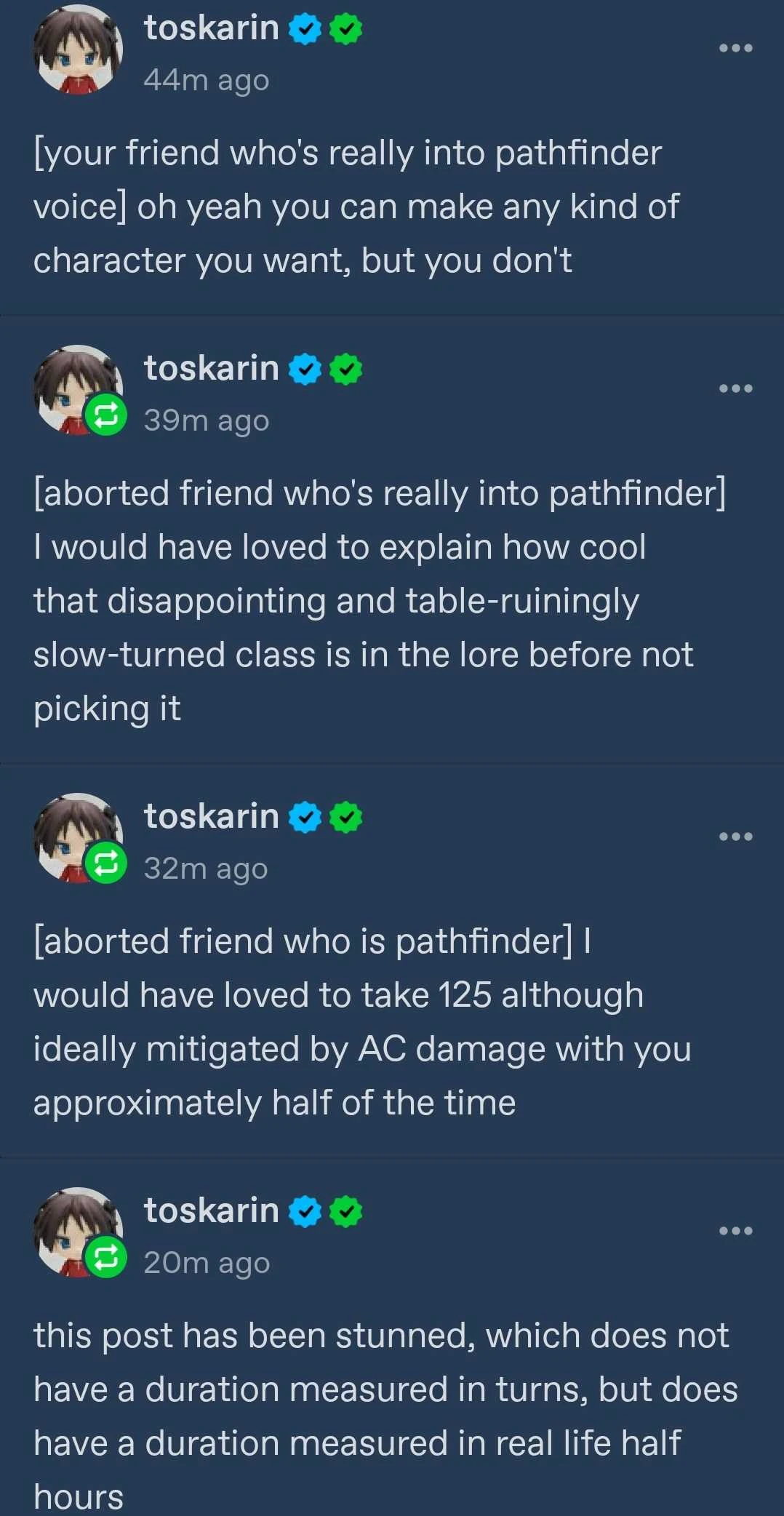Screen dimensions: 784x1516
Task: Click the green reblog icon on the 20m ago avatar
Action: coord(106,1258)
